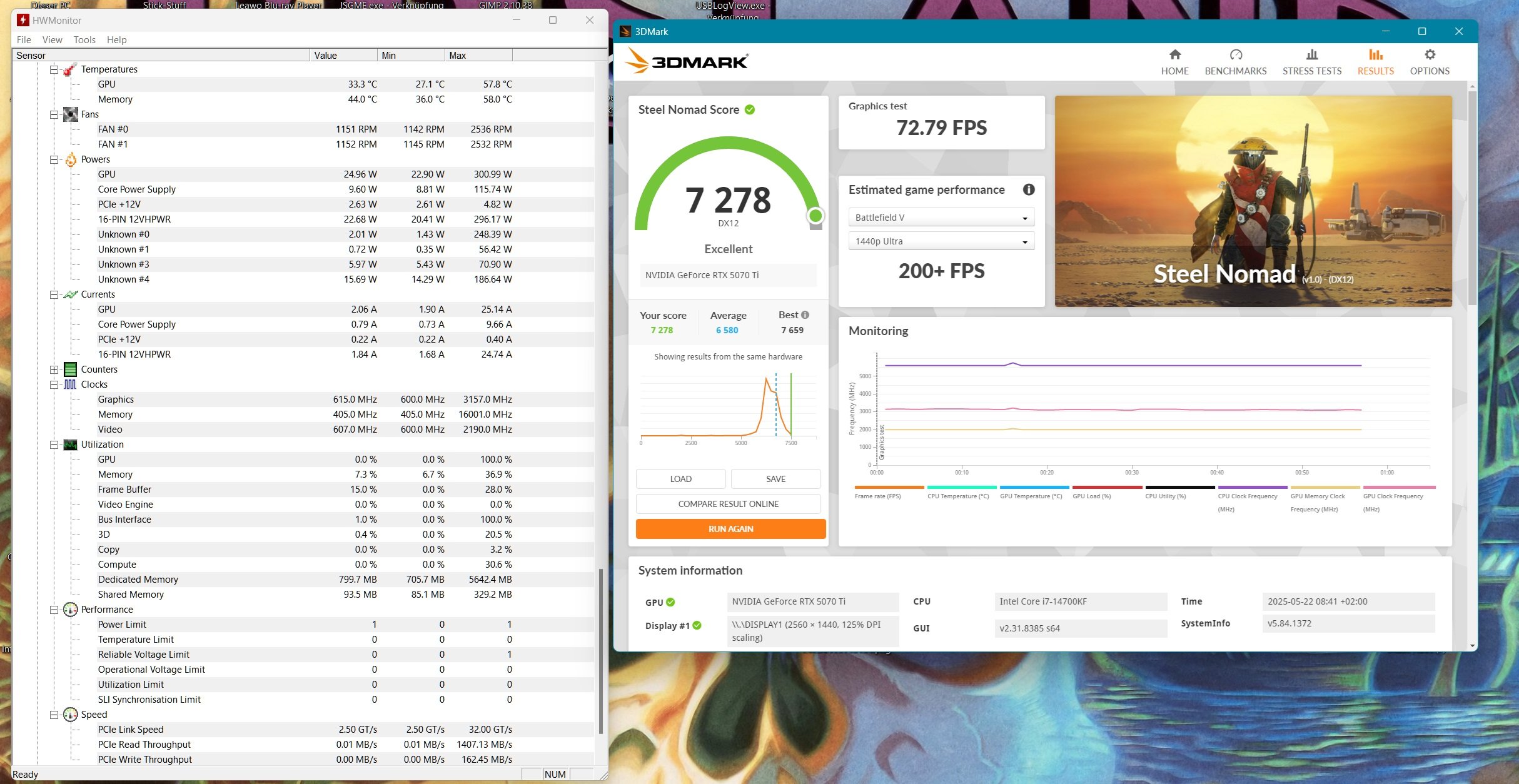Click info icon beside Estimated game performance
The height and width of the screenshot is (784, 1519).
[1028, 189]
